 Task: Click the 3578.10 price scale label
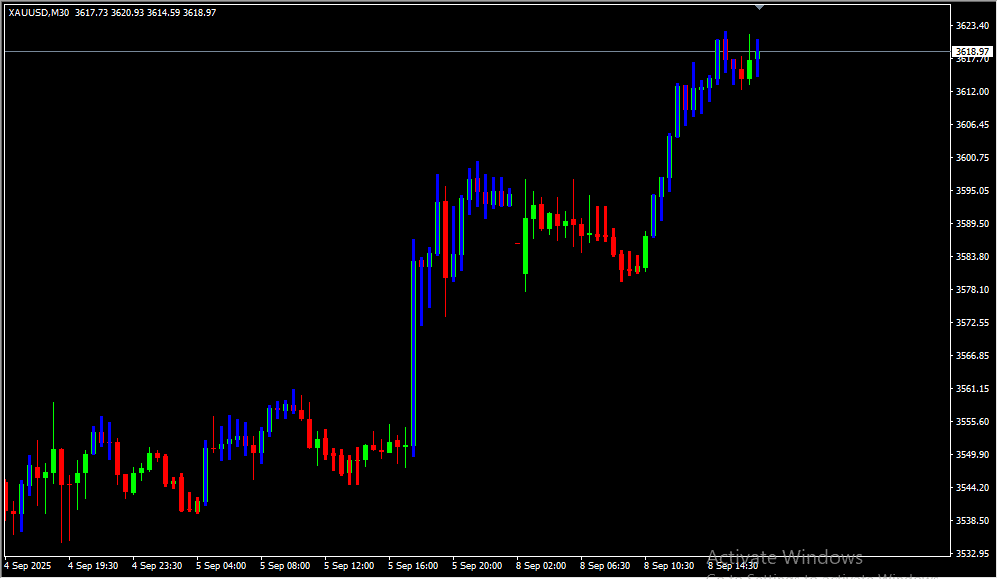coord(972,290)
